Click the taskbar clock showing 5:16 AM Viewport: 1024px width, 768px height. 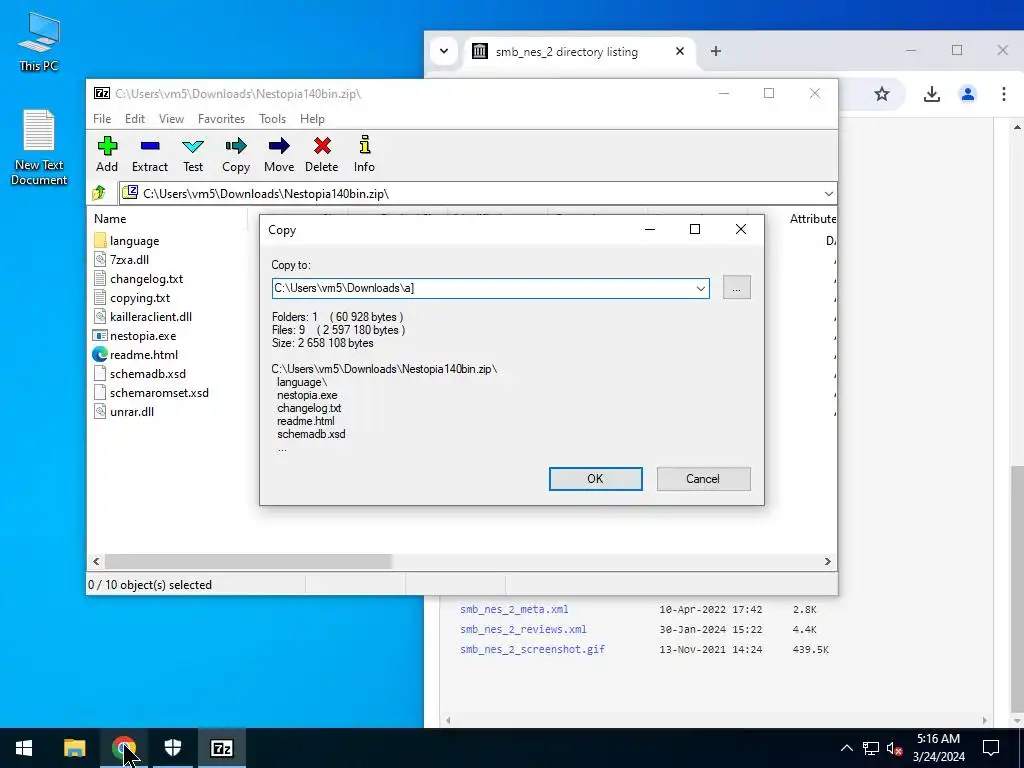click(x=939, y=748)
